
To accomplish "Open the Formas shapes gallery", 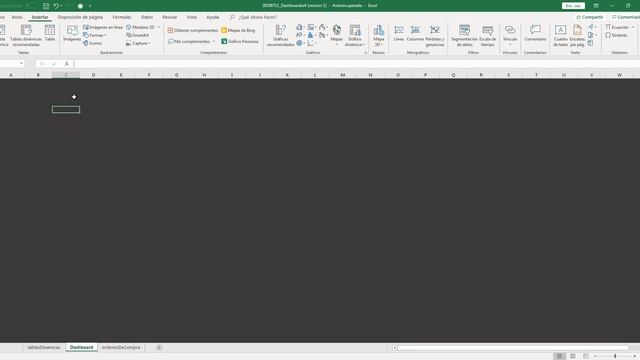I will (95, 35).
